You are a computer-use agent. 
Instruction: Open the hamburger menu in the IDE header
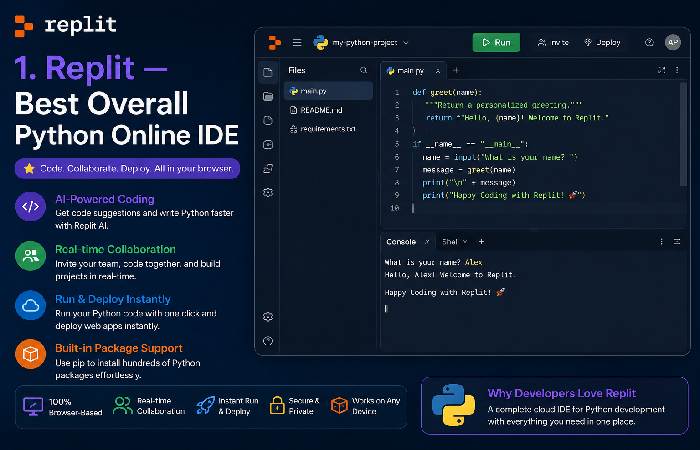[297, 43]
